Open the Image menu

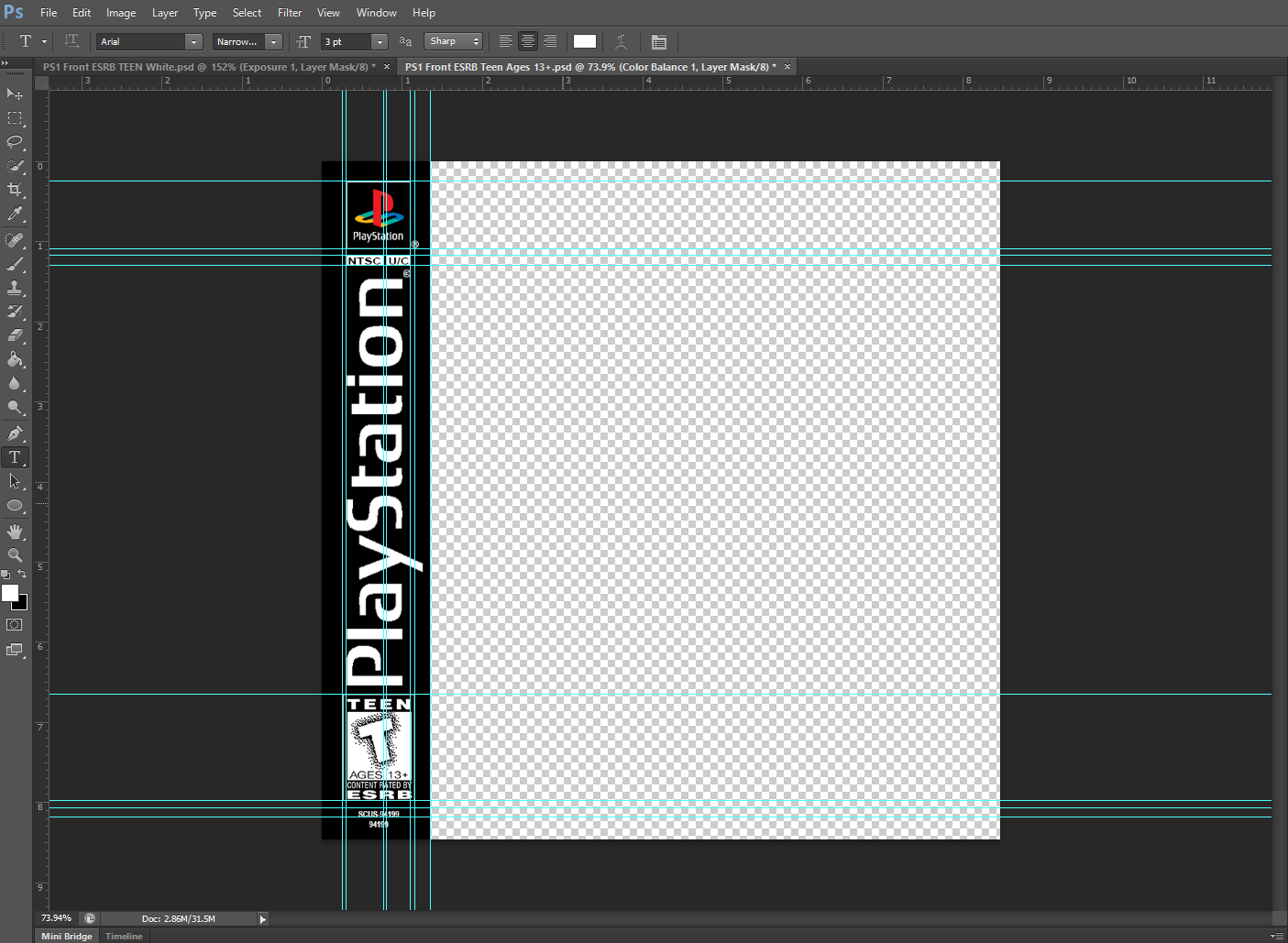pos(121,13)
